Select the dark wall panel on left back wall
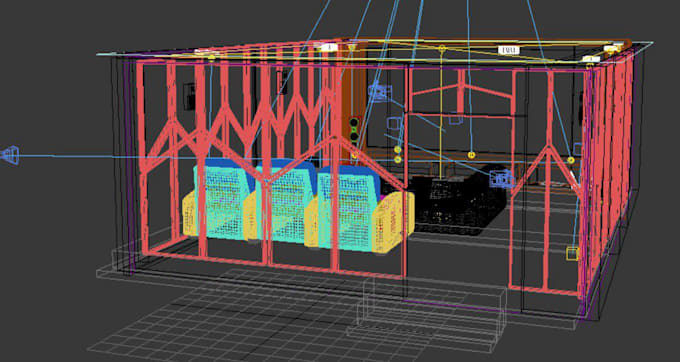680x362 pixels. (x=189, y=96)
